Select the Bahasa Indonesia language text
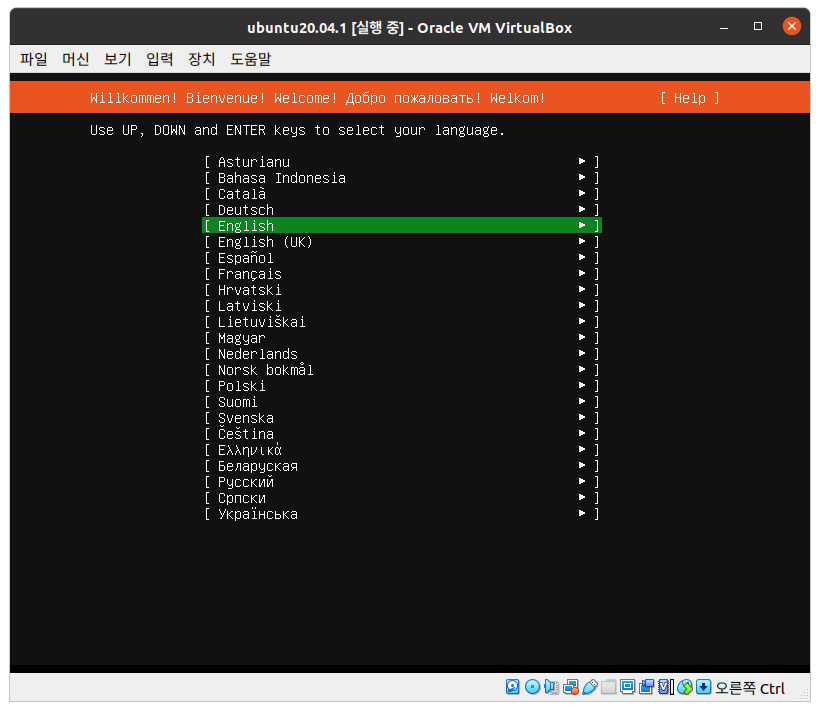This screenshot has height=711, width=820. tap(281, 178)
